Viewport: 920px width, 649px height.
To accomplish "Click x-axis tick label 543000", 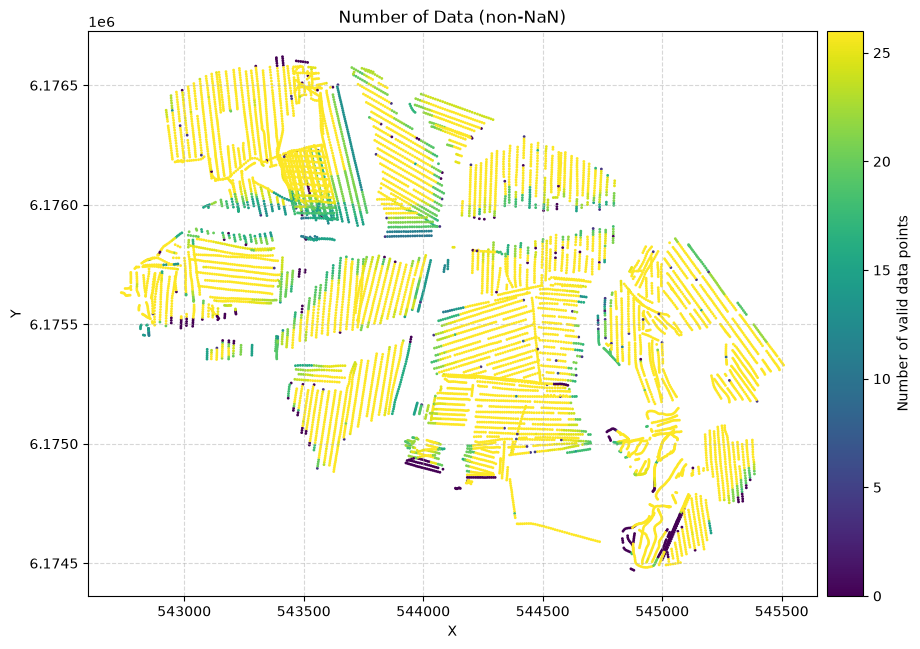I will pyautogui.click(x=184, y=611).
